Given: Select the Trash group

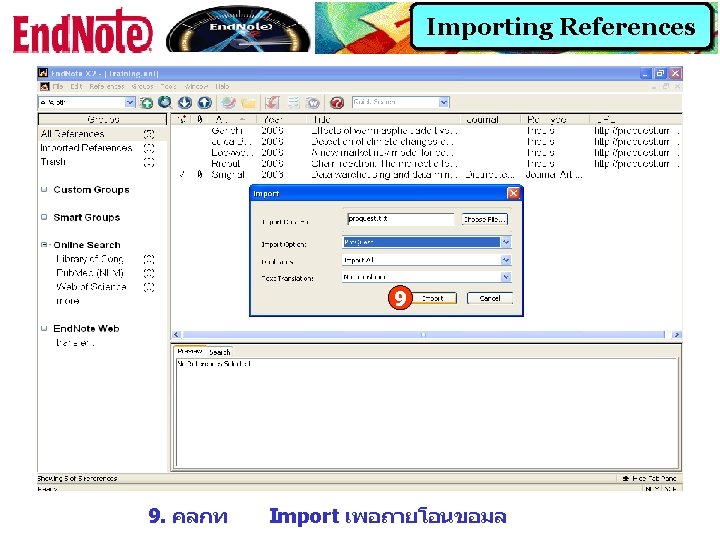Looking at the screenshot, I should coord(102,162).
